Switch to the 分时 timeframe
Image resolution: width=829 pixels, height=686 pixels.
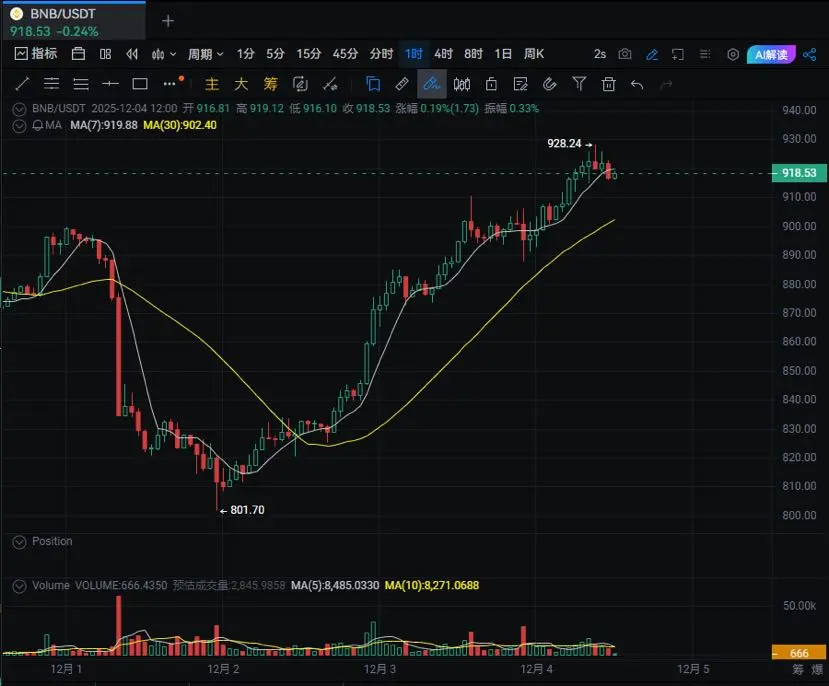coord(381,54)
